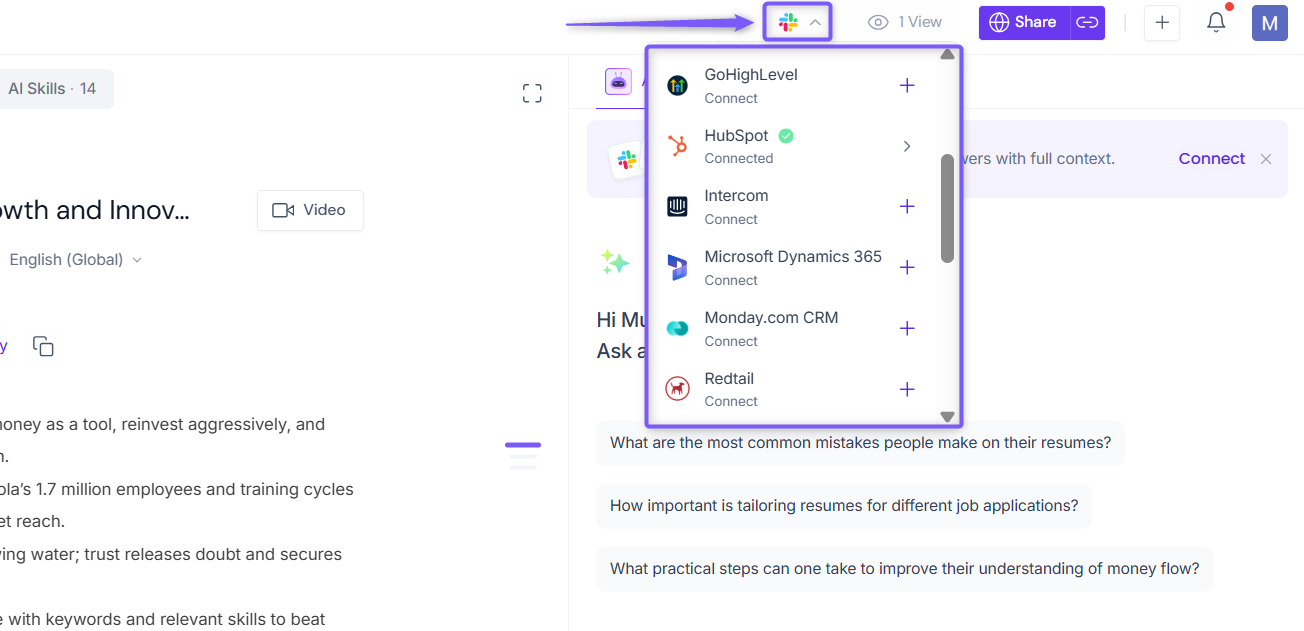Click the plus icon in top bar
This screenshot has width=1304, height=631.
1161,22
